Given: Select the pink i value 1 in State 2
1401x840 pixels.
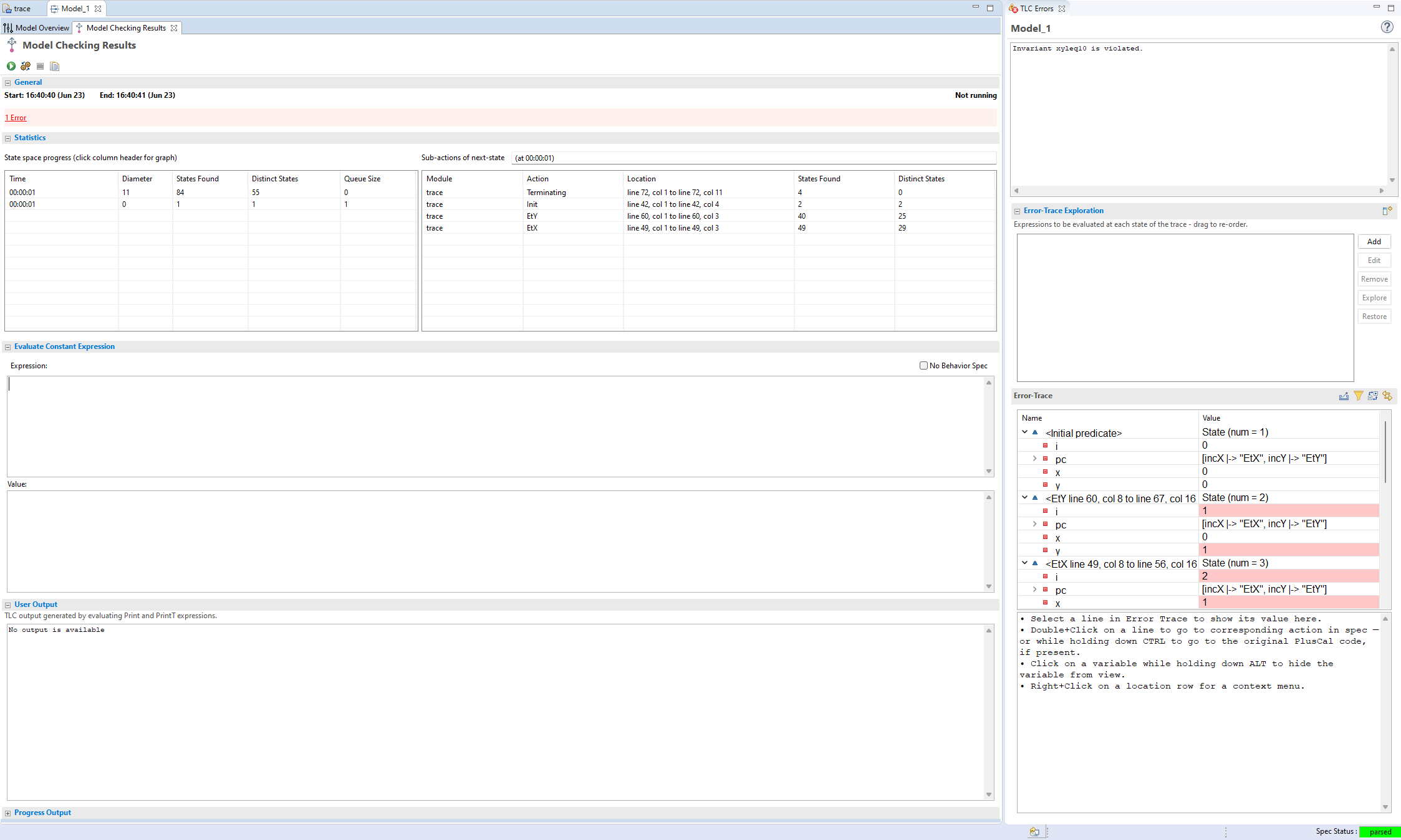Looking at the screenshot, I should (1289, 511).
